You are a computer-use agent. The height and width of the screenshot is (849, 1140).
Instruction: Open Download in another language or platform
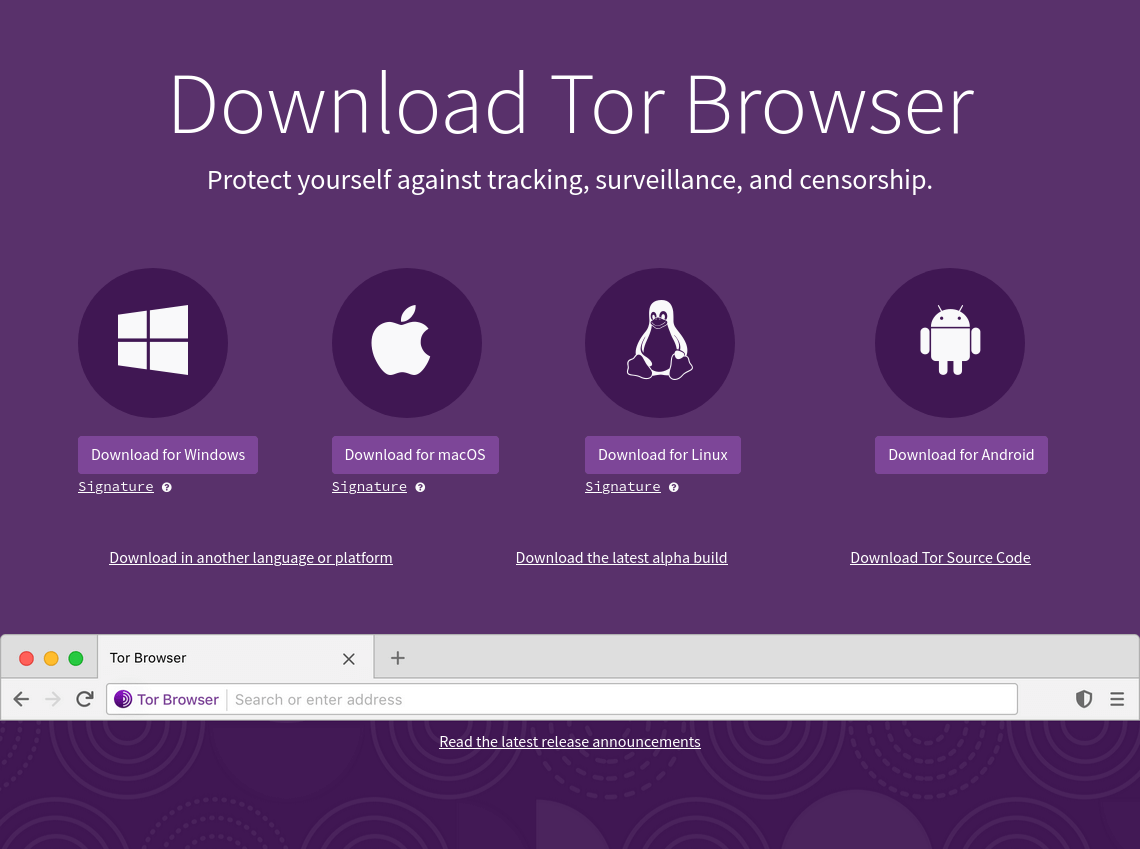pos(251,558)
